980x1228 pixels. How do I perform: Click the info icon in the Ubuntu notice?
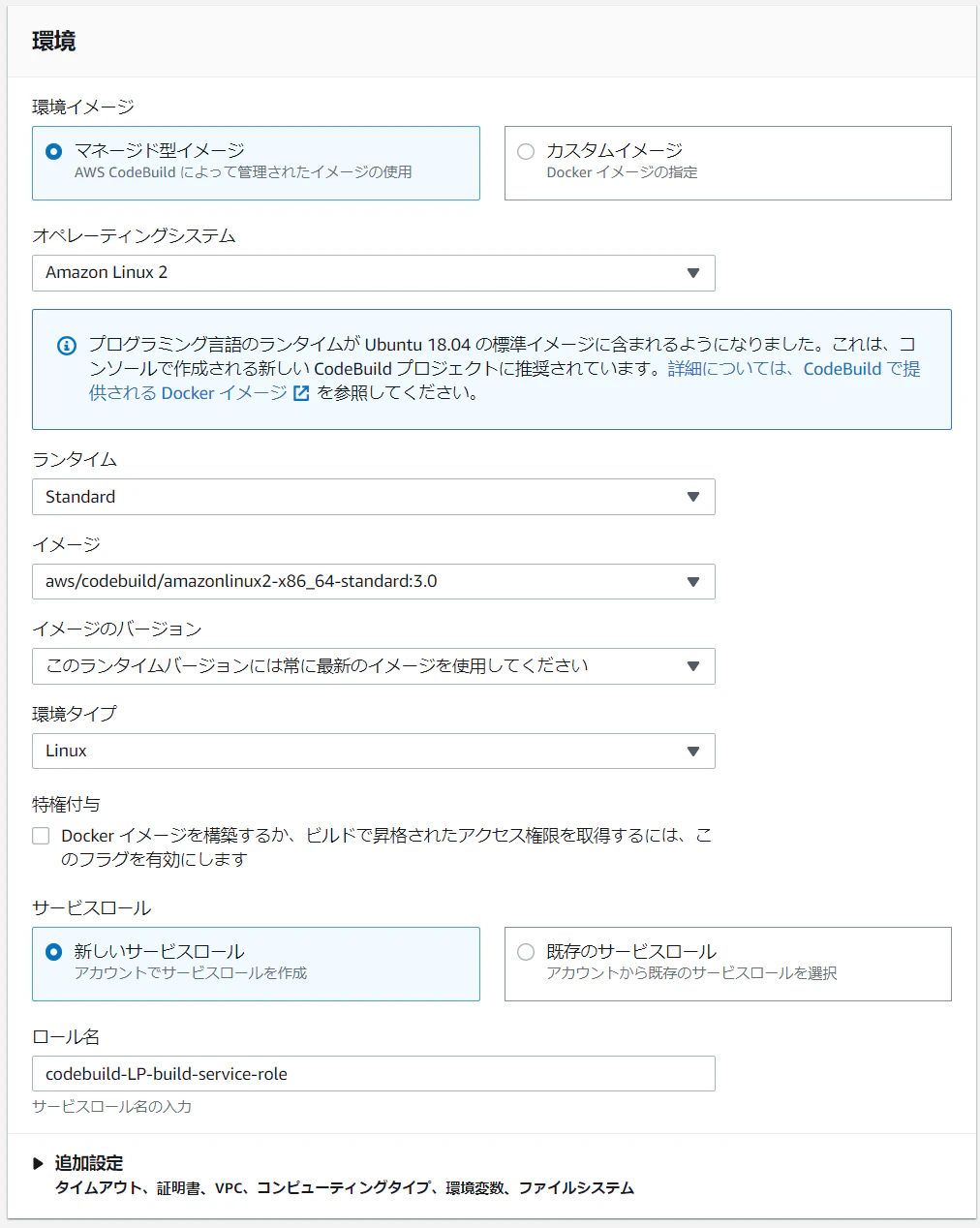(67, 346)
